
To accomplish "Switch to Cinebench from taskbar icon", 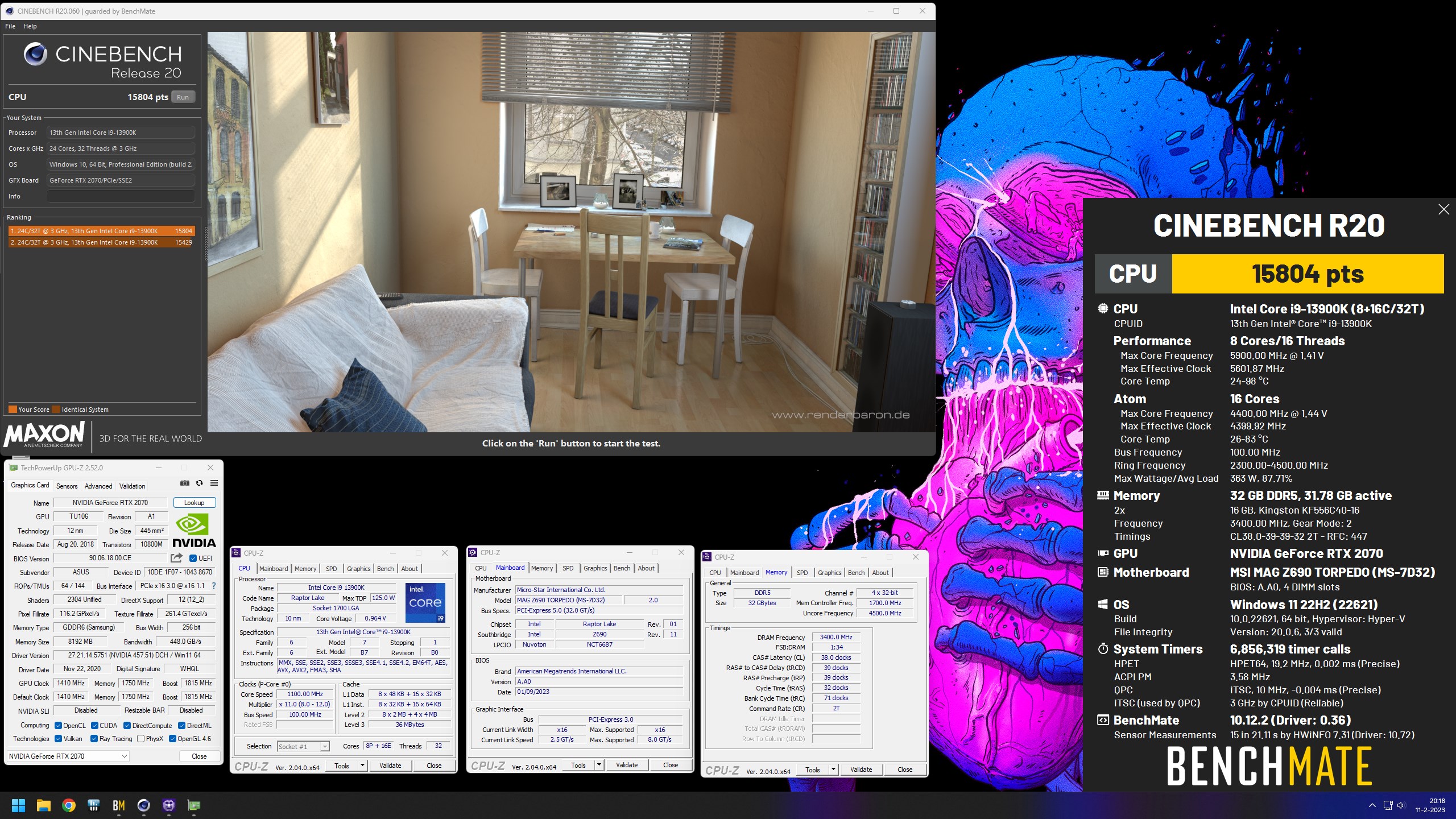I will 143,805.
